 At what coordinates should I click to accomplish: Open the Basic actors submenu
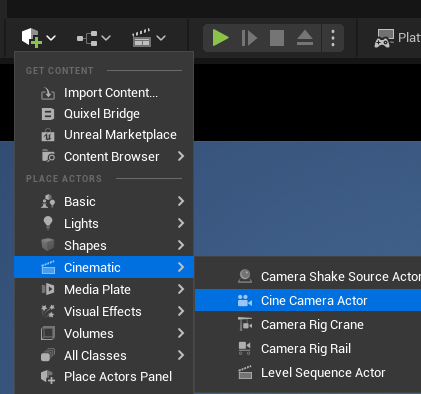[x=104, y=202]
